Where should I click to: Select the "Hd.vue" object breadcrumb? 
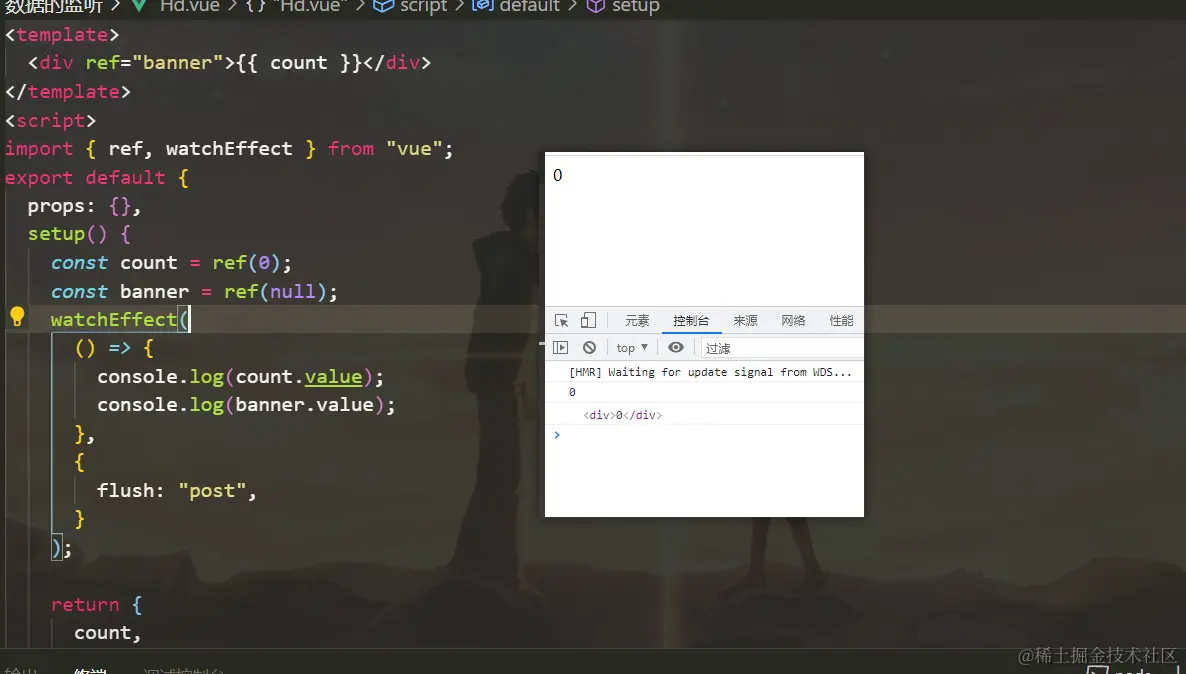[296, 6]
